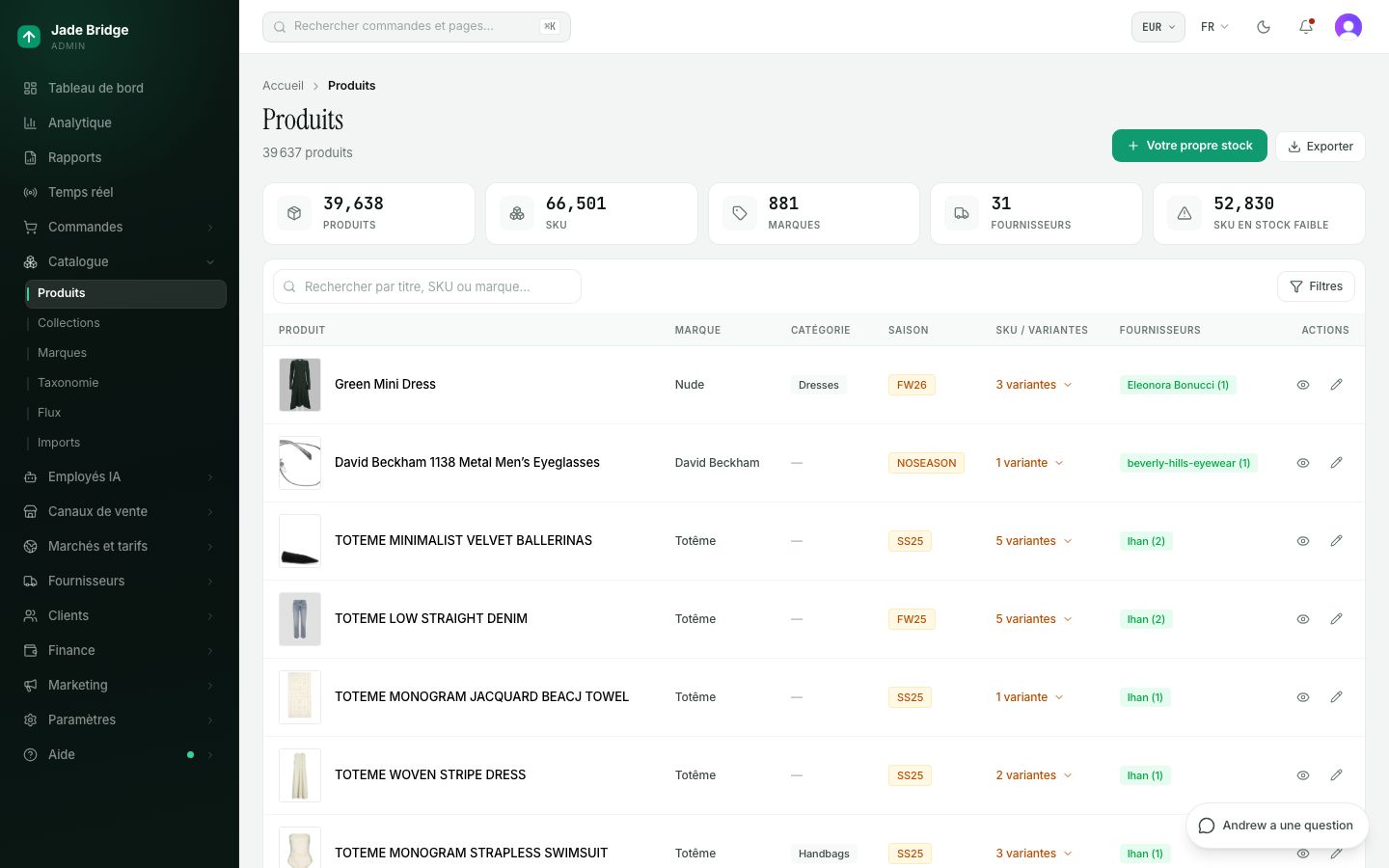This screenshot has width=1389, height=868.
Task: Open the Filtres button
Action: point(1316,286)
